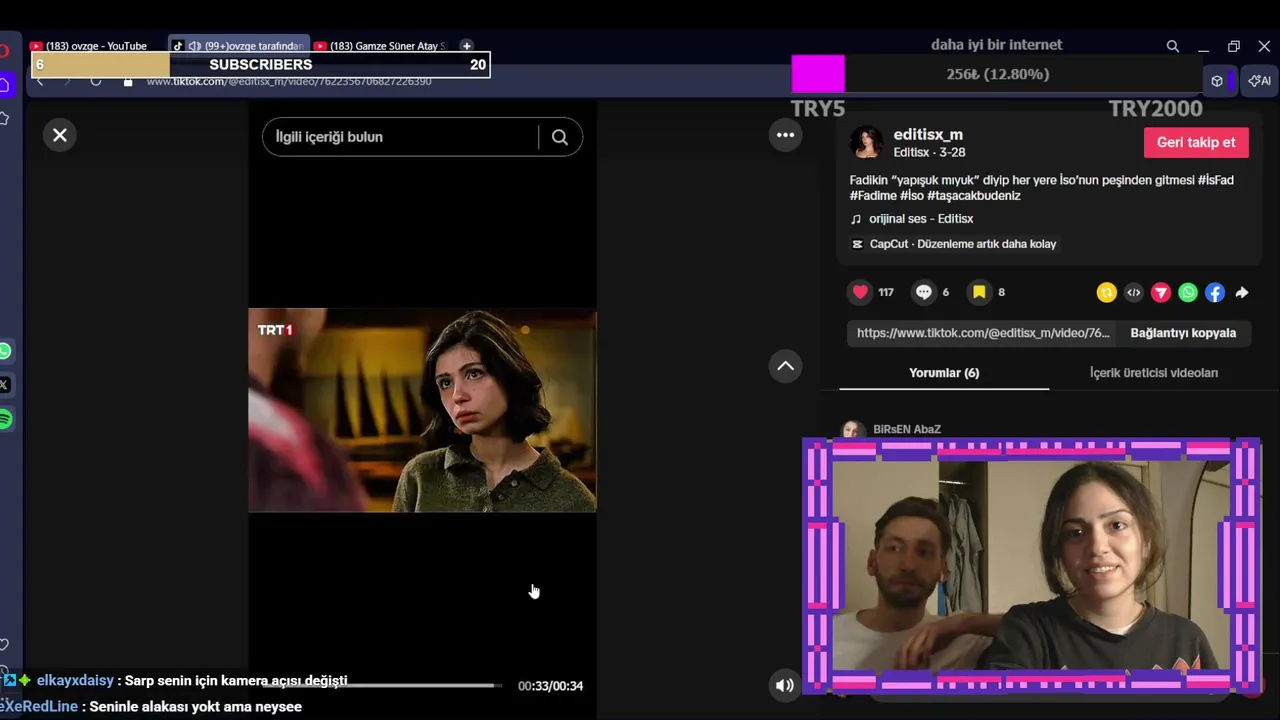1280x720 pixels.
Task: Open the browser cube extensions icon
Action: click(1217, 81)
